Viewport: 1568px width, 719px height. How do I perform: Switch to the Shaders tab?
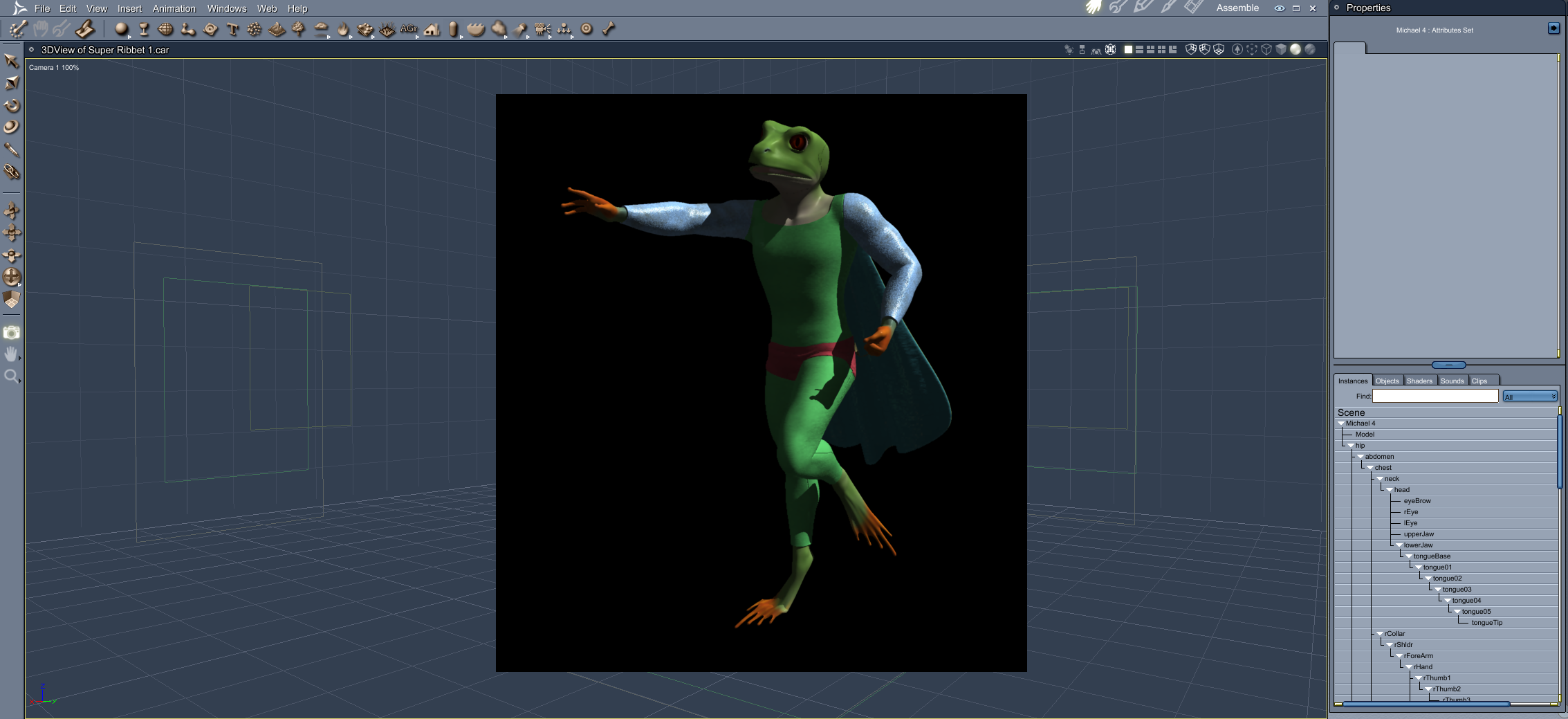(1419, 381)
